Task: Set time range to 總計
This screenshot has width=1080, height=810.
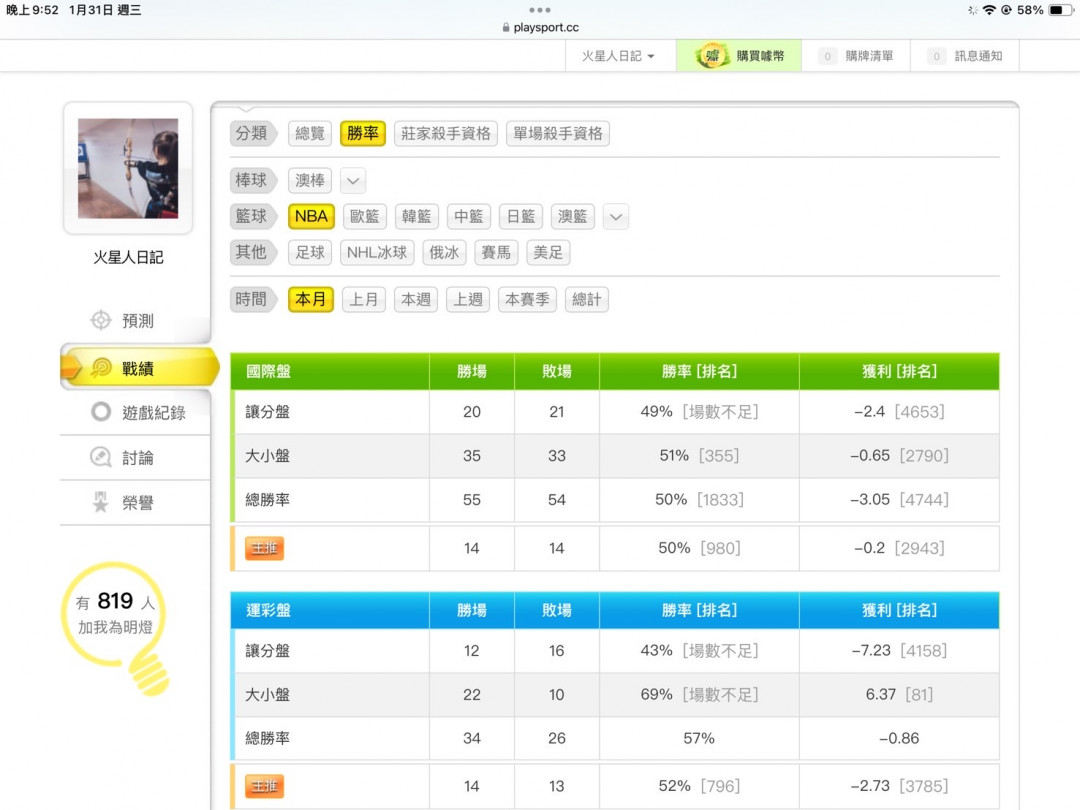Action: point(587,300)
